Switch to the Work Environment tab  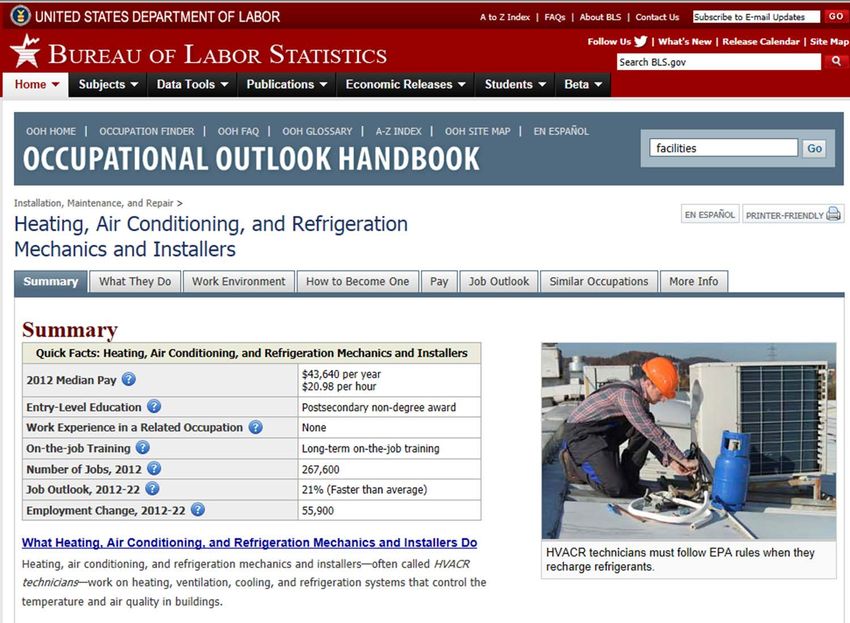[x=239, y=281]
